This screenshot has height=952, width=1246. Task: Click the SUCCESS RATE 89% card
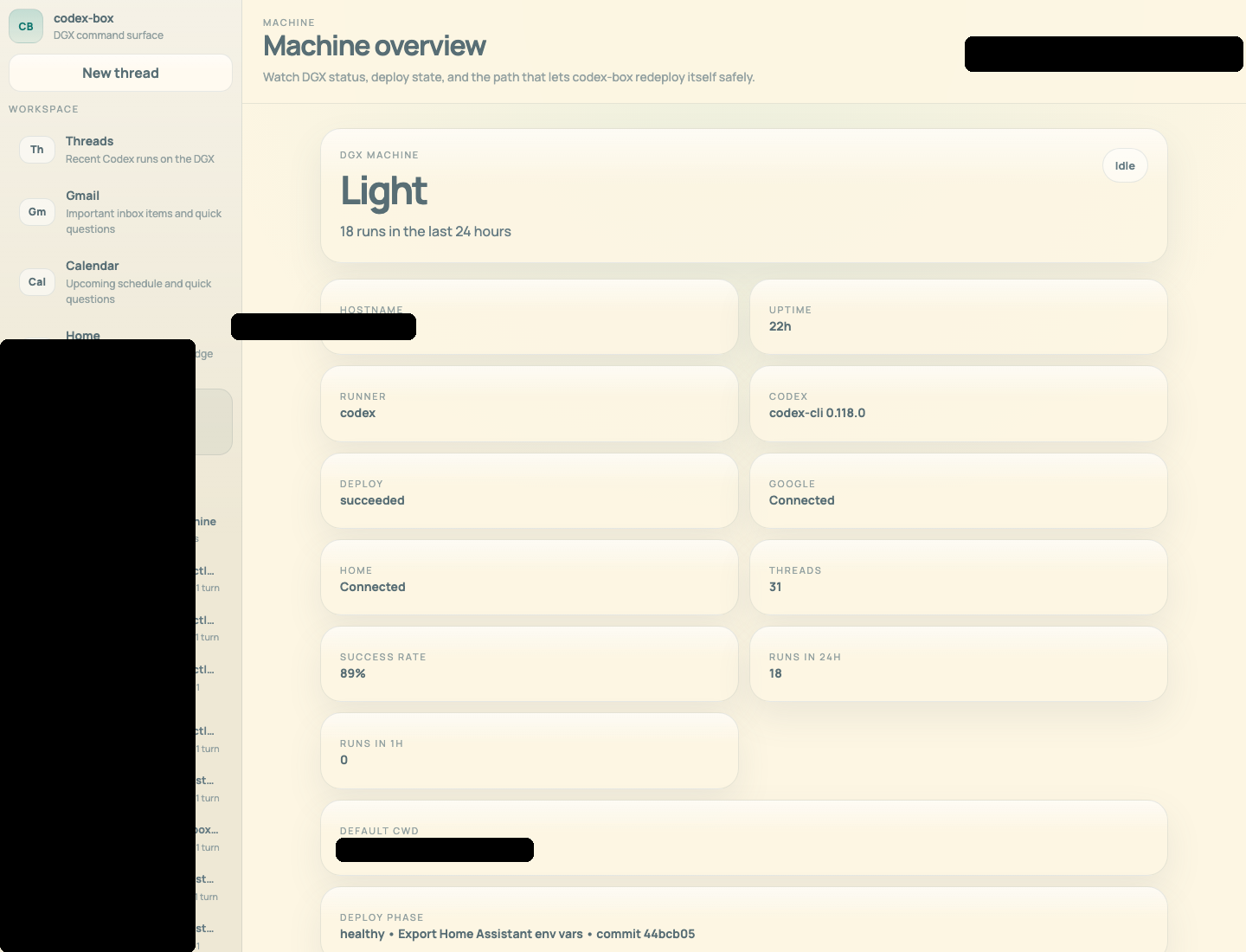(530, 664)
